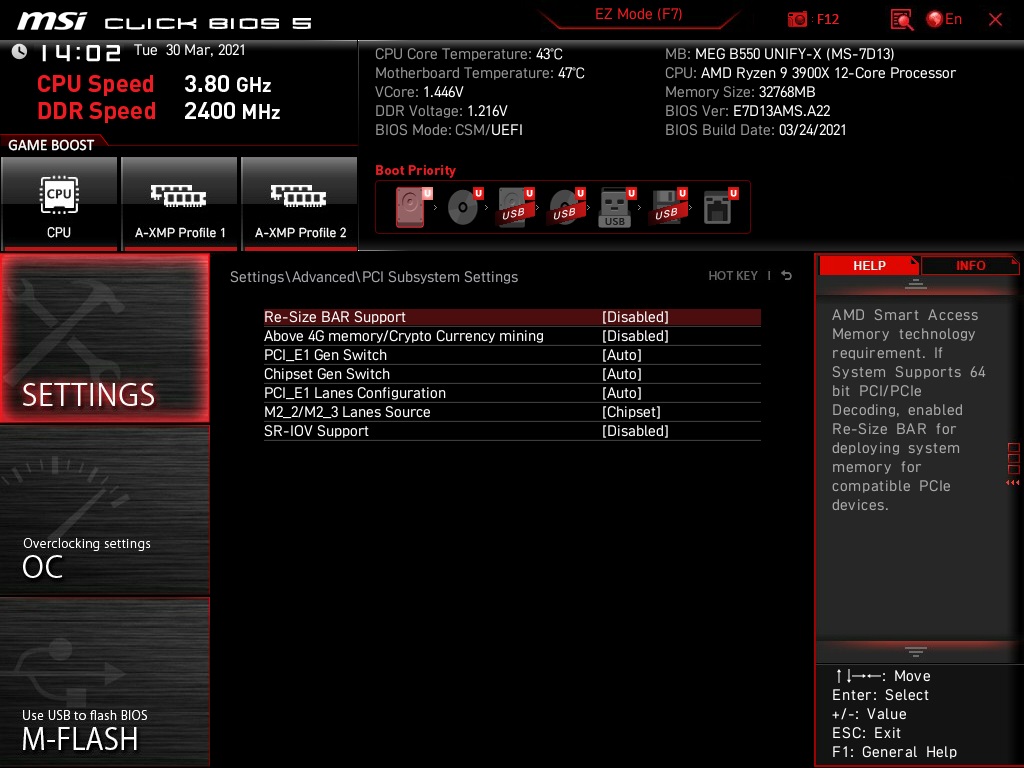This screenshot has height=768, width=1024.
Task: Select the hard drive in Boot Priority
Action: [408, 205]
